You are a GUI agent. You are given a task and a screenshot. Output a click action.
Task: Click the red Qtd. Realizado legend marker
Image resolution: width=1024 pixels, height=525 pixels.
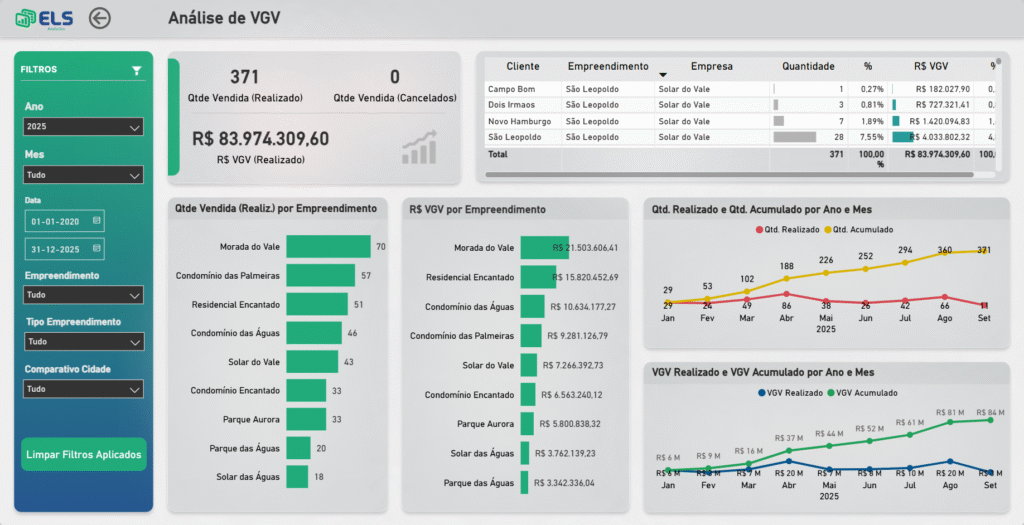[x=759, y=230]
